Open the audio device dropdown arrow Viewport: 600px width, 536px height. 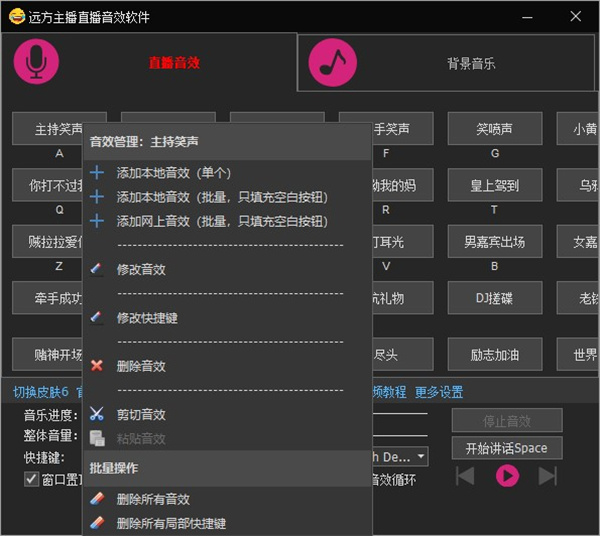421,456
